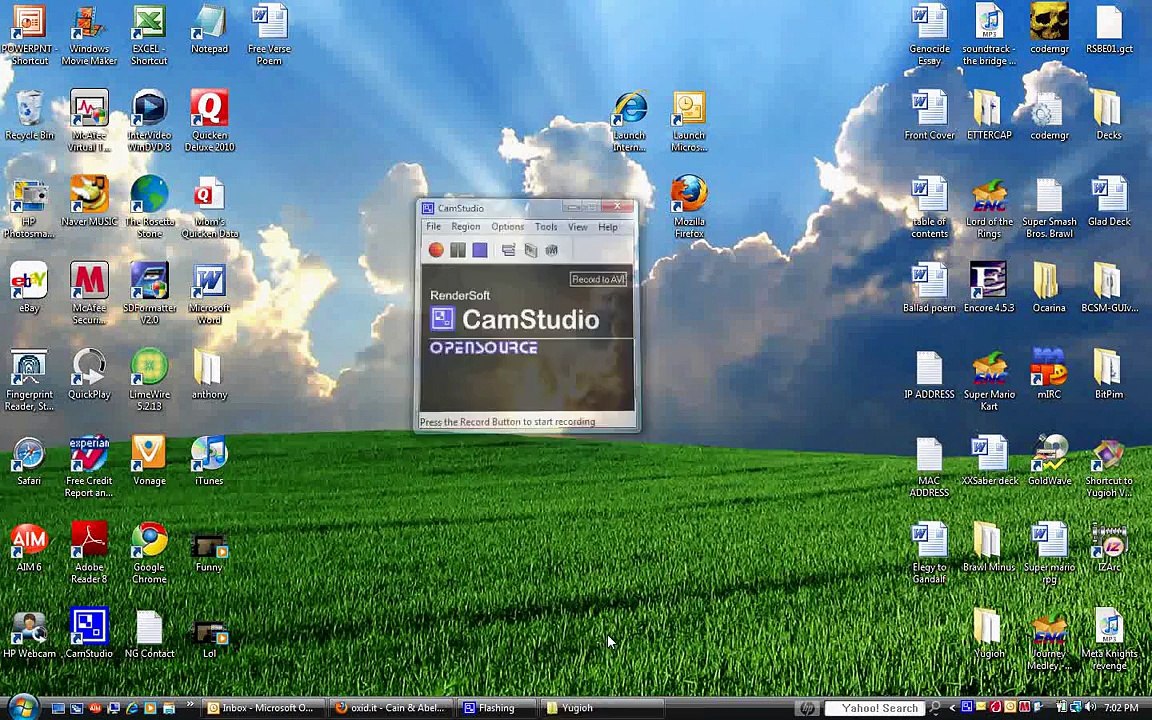Select the Windows Movie Maker shortcut
This screenshot has width=1152, height=720.
90,36
